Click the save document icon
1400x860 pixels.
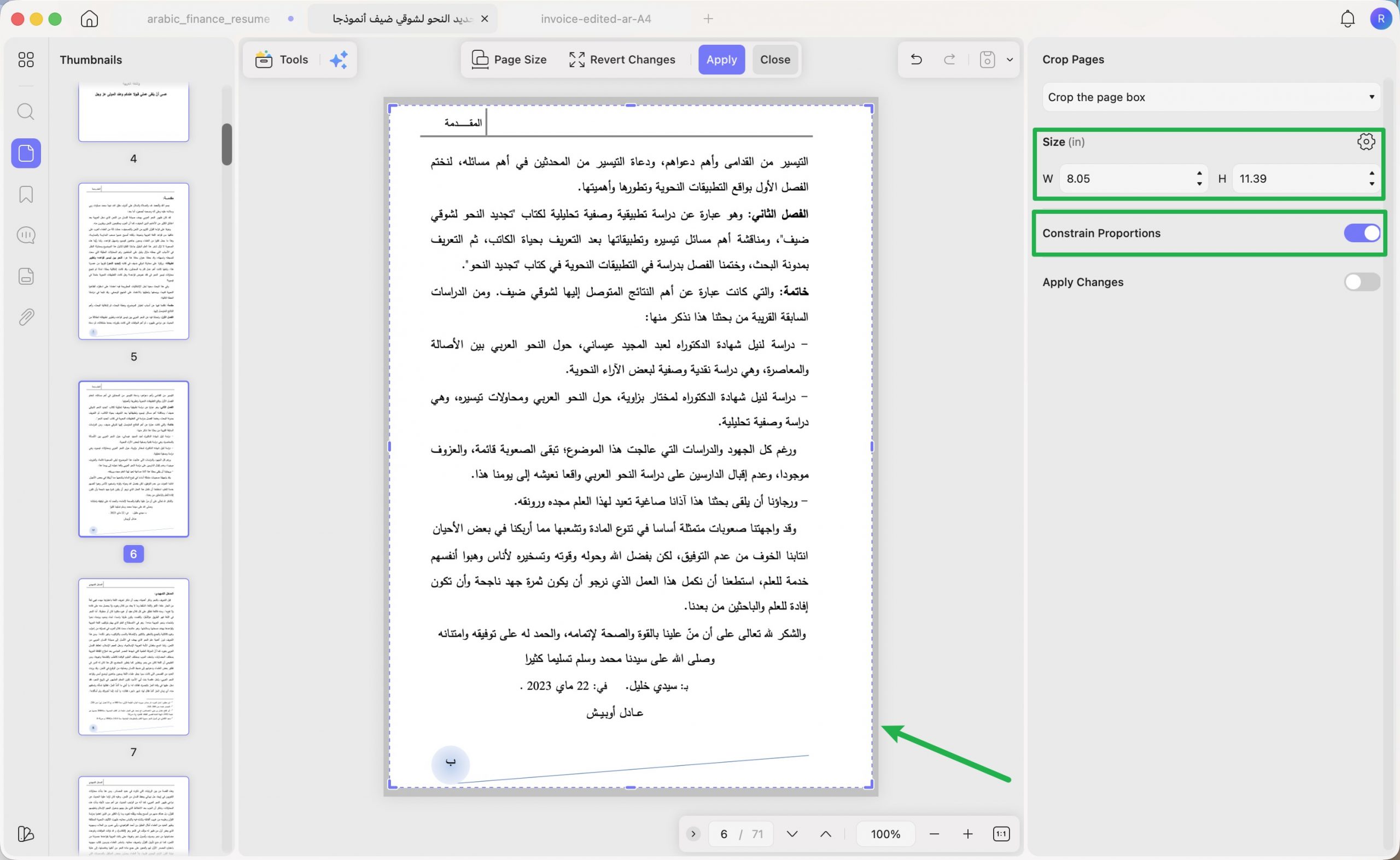pyautogui.click(x=987, y=59)
